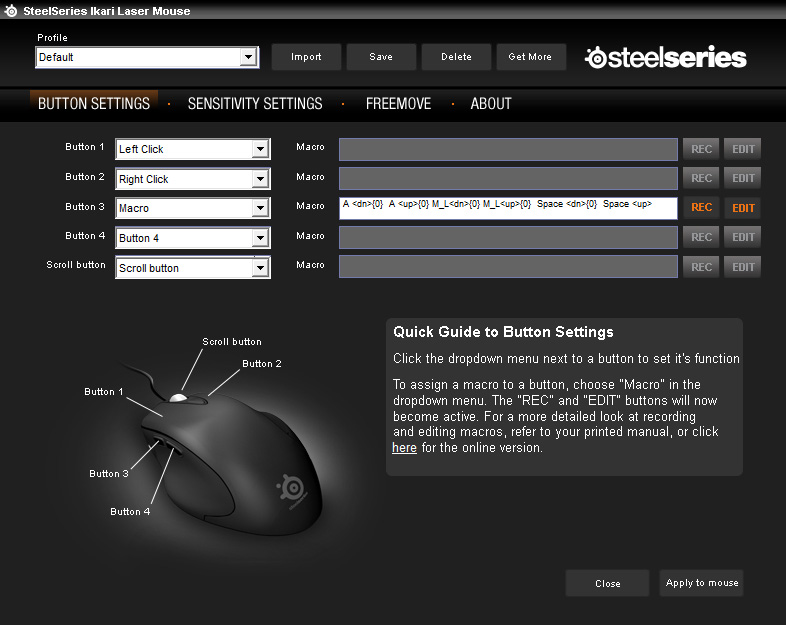Expand the Scroll button function dropdown
The image size is (786, 625).
(x=193, y=268)
